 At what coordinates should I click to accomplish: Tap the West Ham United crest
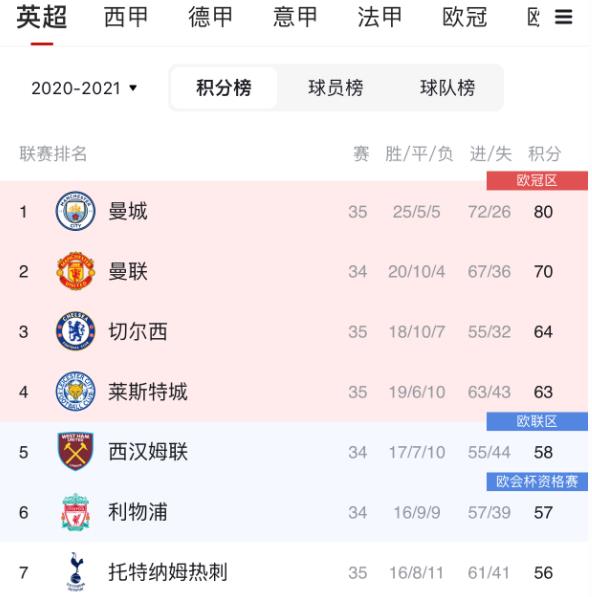(x=75, y=452)
